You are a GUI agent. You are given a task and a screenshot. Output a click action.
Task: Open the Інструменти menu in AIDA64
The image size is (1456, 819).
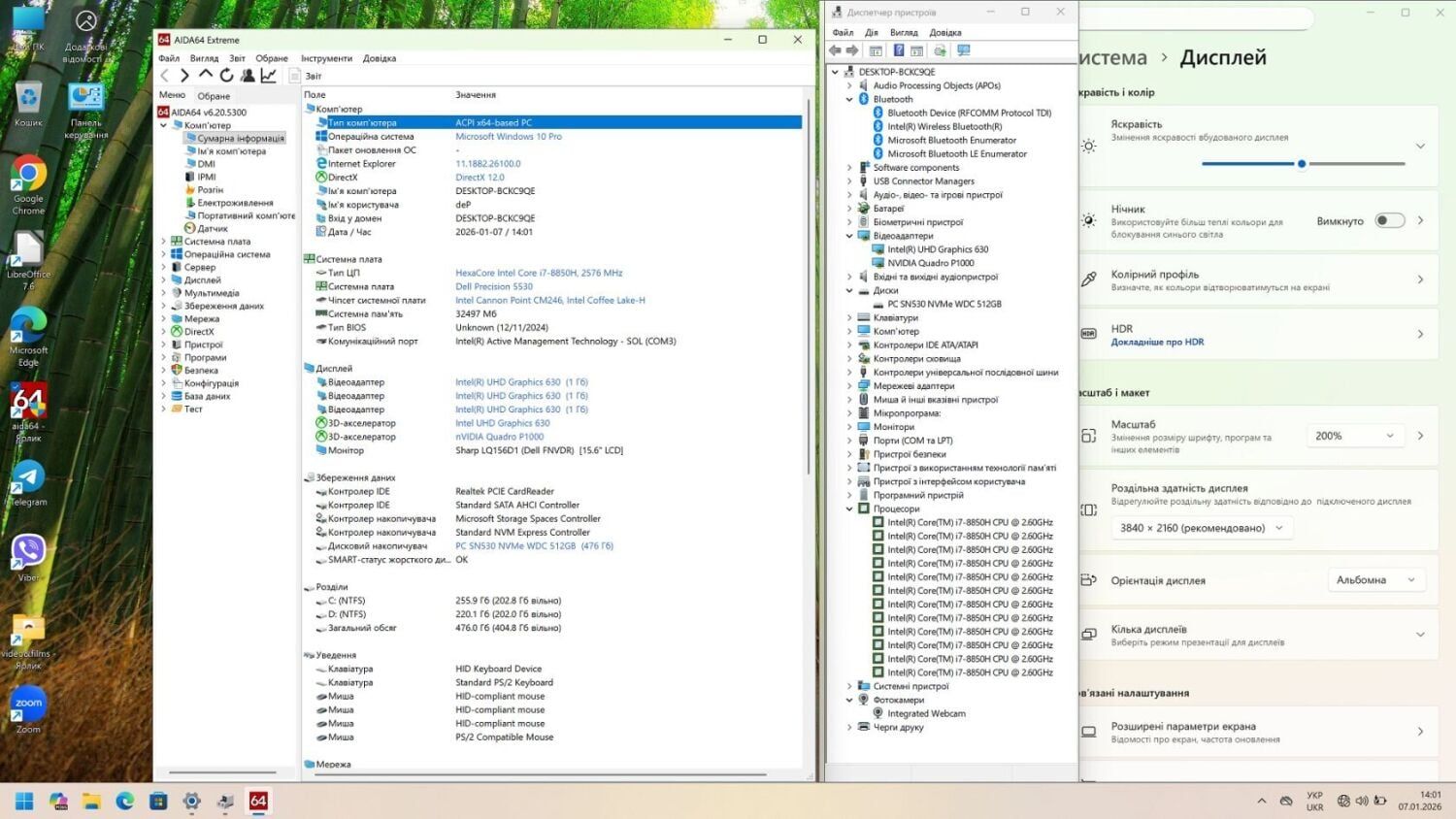(326, 58)
